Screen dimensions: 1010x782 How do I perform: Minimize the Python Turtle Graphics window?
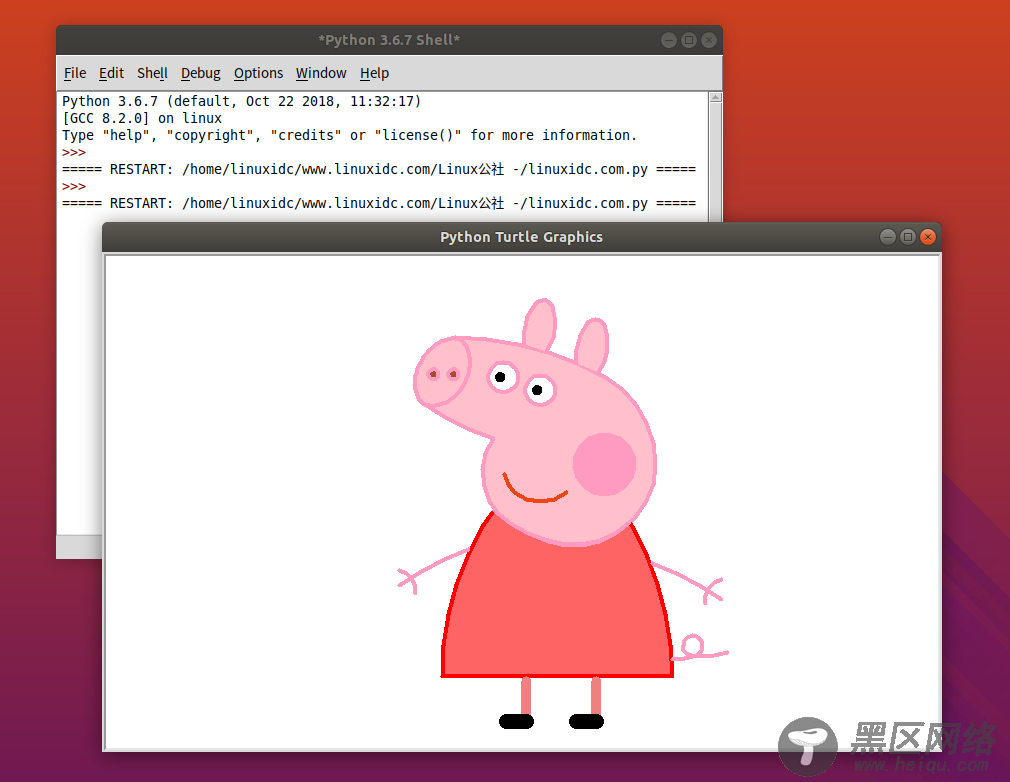pos(888,237)
